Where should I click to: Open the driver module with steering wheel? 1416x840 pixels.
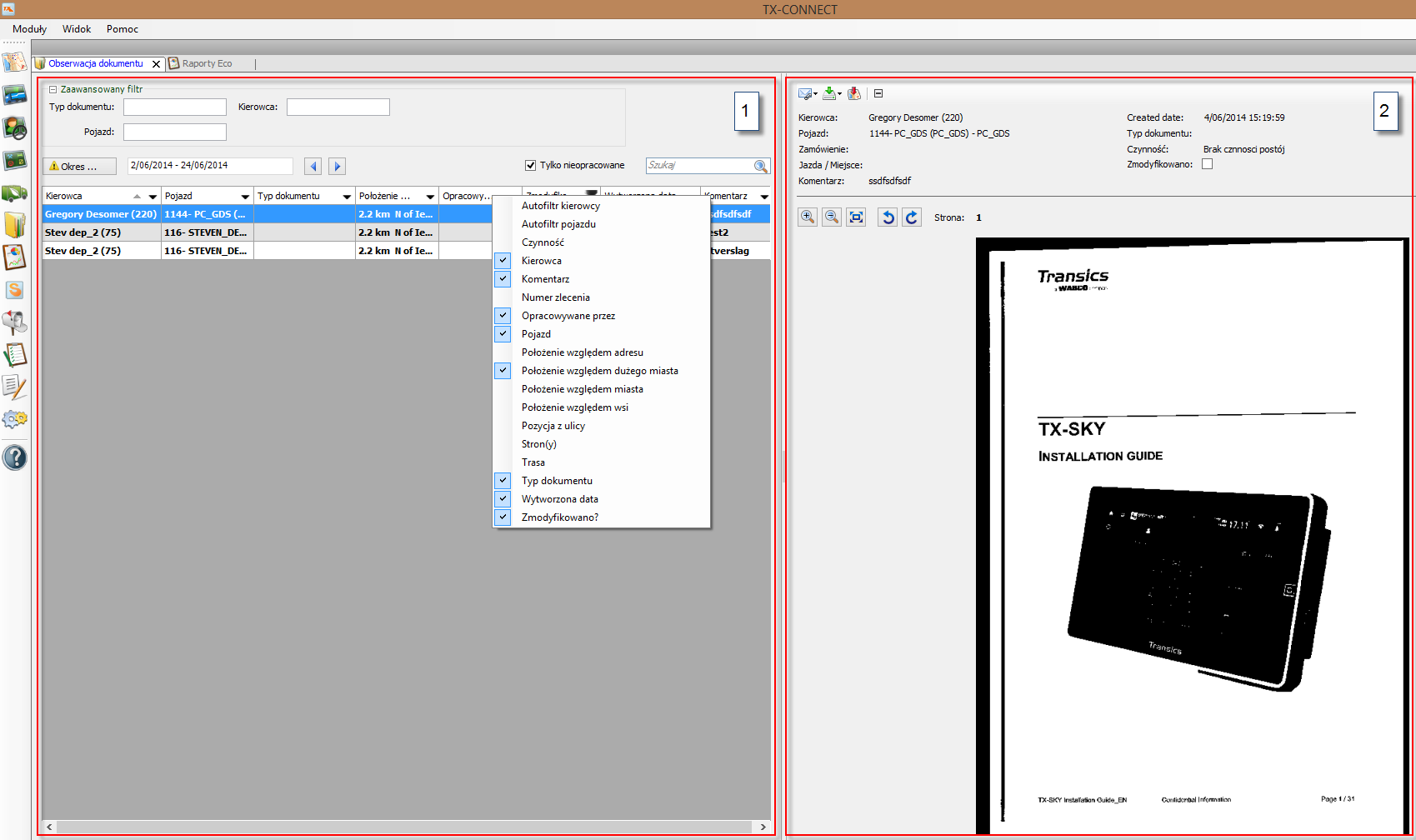14,127
